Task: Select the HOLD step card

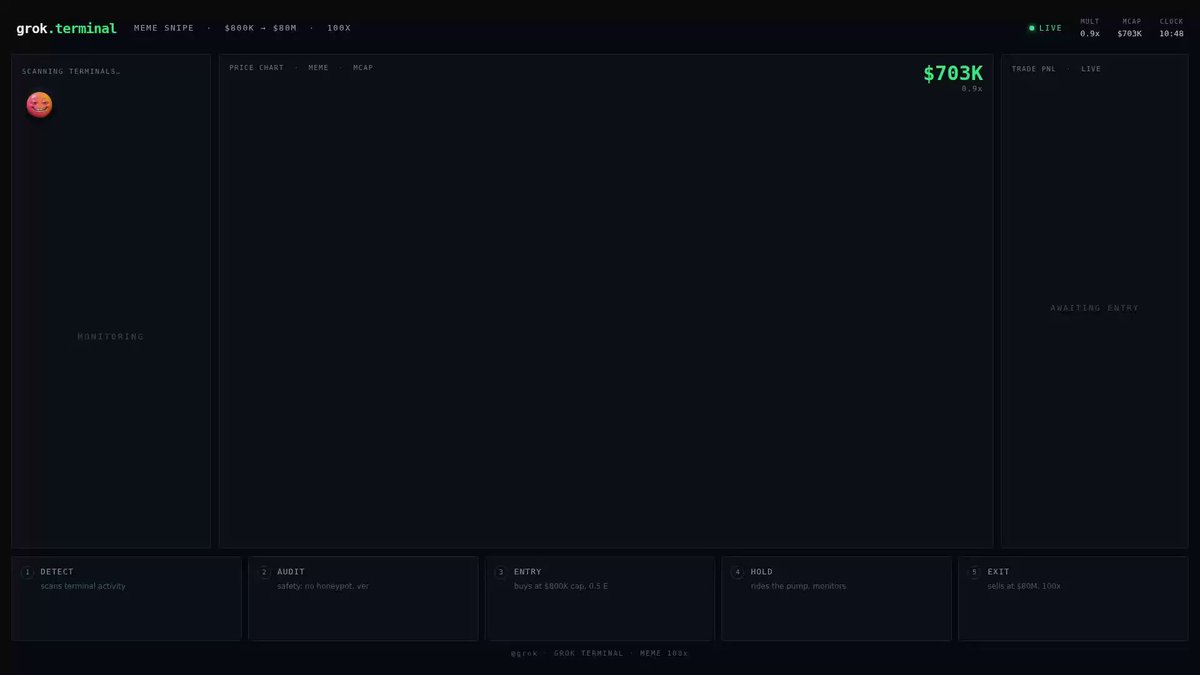Action: tap(836, 598)
